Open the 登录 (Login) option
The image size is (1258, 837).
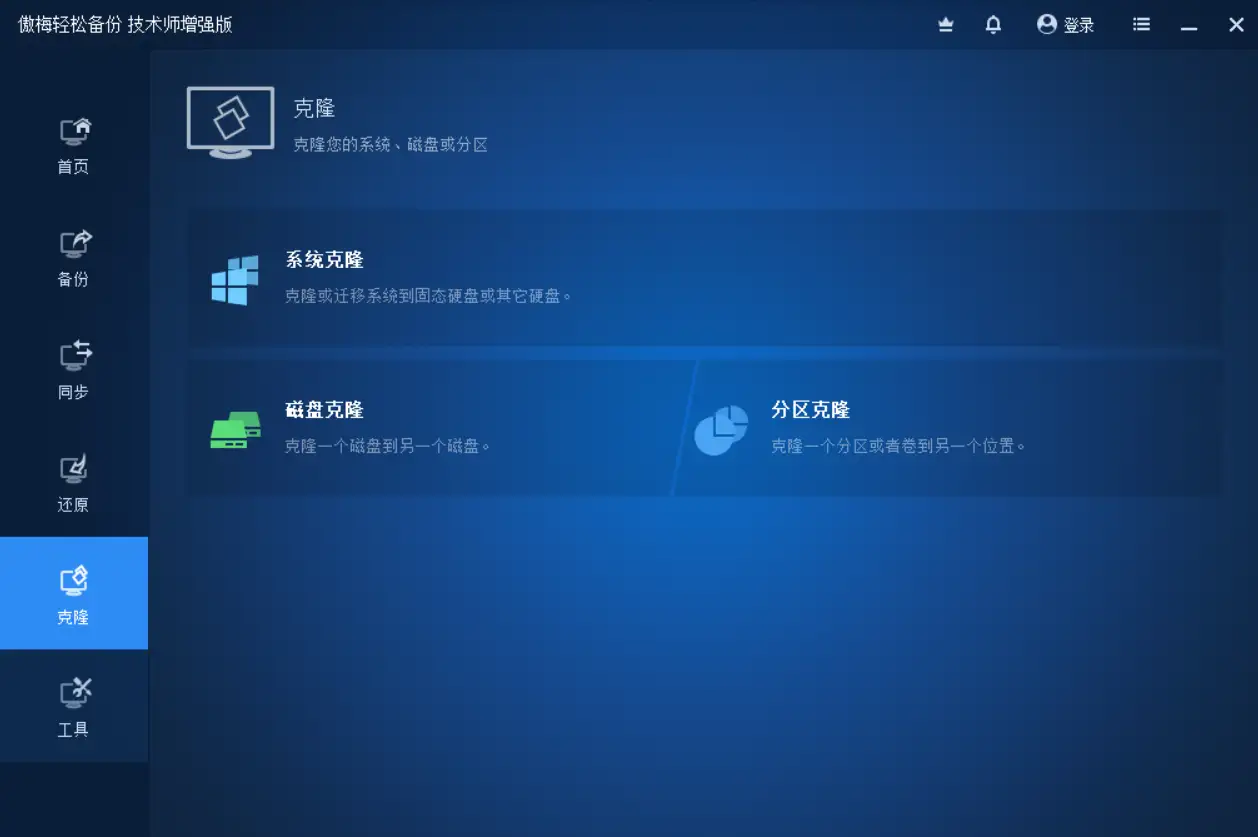(x=1078, y=24)
